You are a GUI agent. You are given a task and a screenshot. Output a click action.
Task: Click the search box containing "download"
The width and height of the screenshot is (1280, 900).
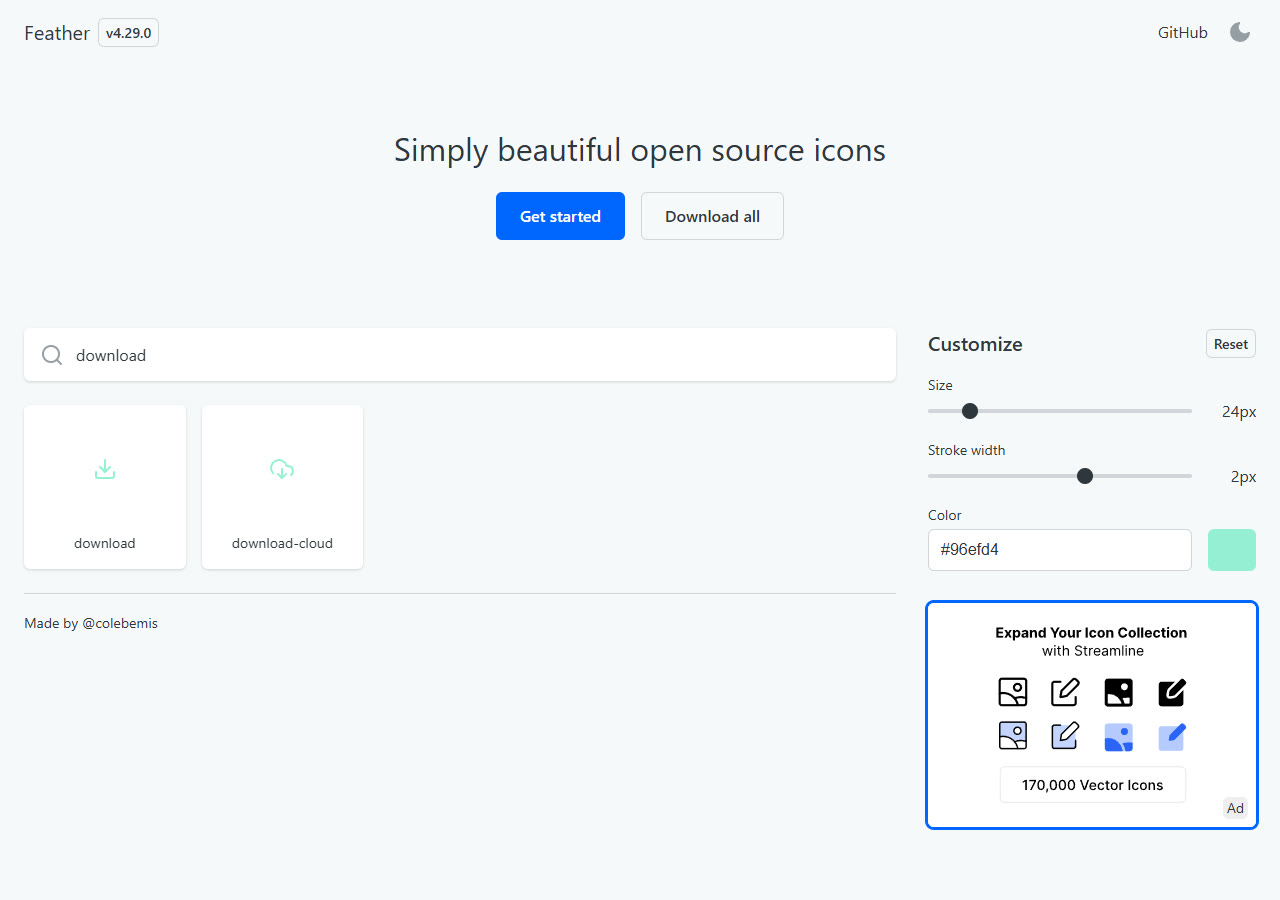[x=460, y=355]
